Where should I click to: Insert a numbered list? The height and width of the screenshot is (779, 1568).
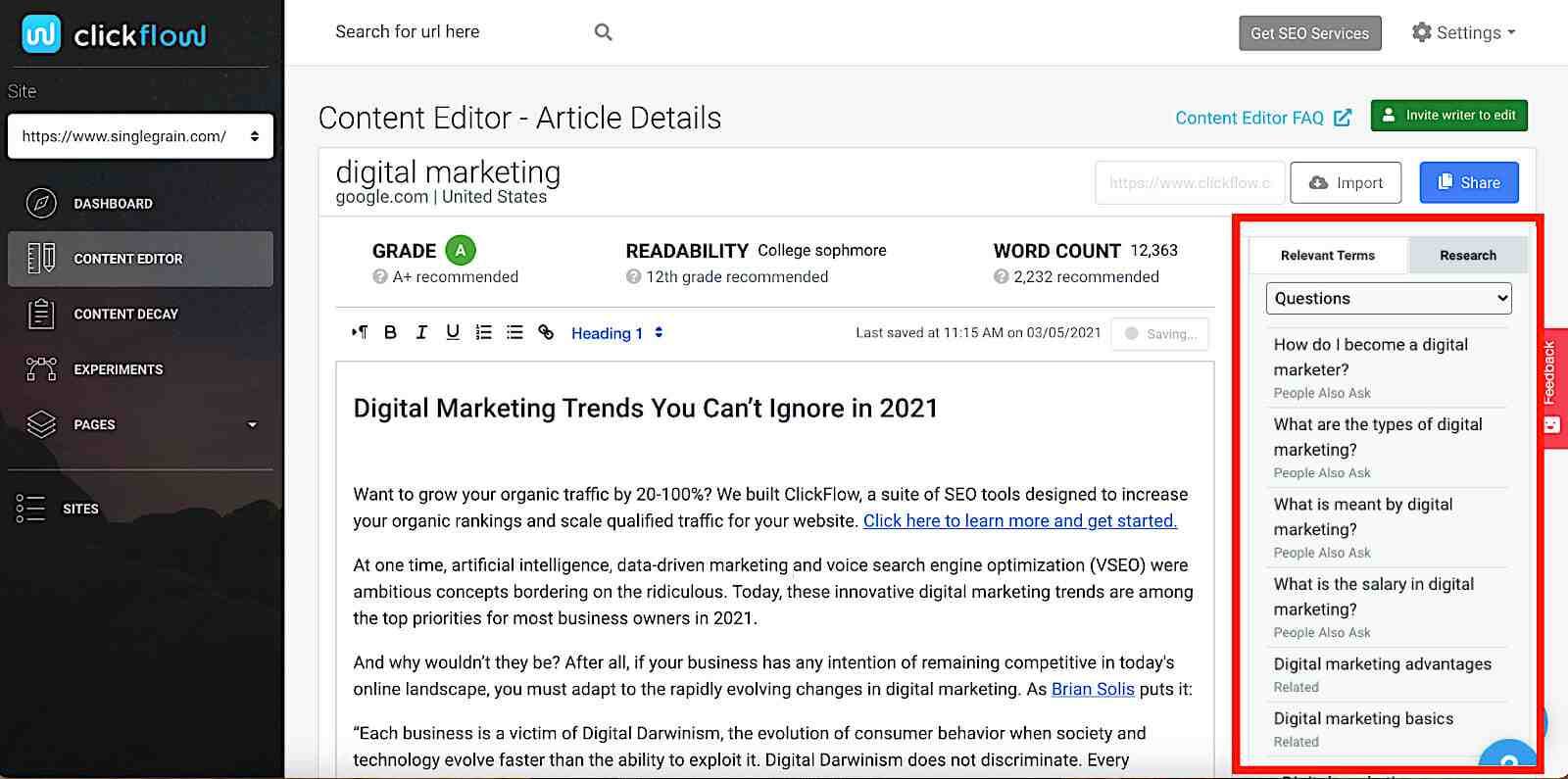(x=483, y=332)
